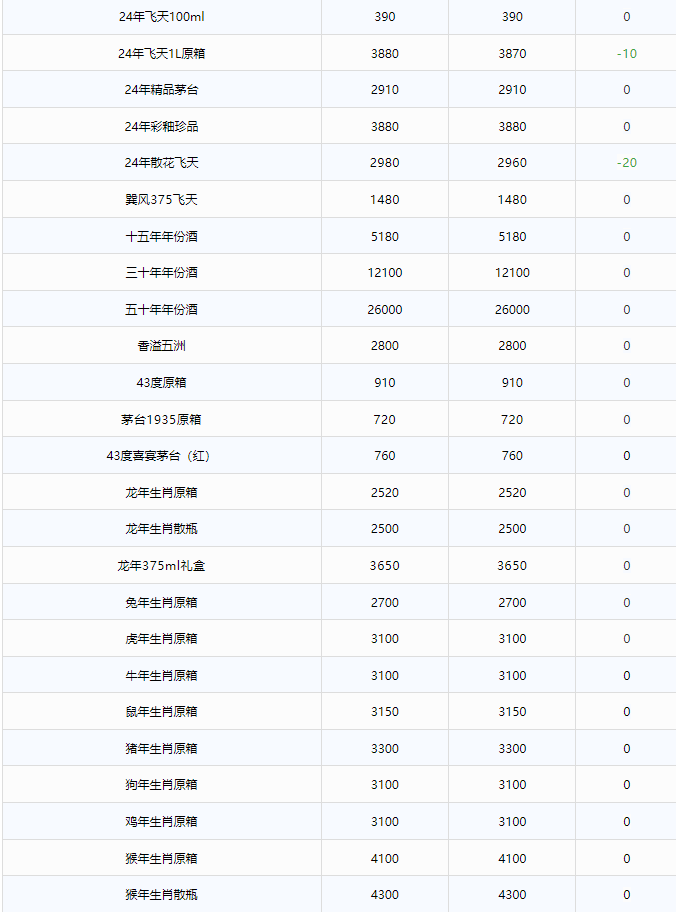The width and height of the screenshot is (676, 912).
Task: Click first 720 price for 茅台1935原箱
Action: (x=385, y=419)
